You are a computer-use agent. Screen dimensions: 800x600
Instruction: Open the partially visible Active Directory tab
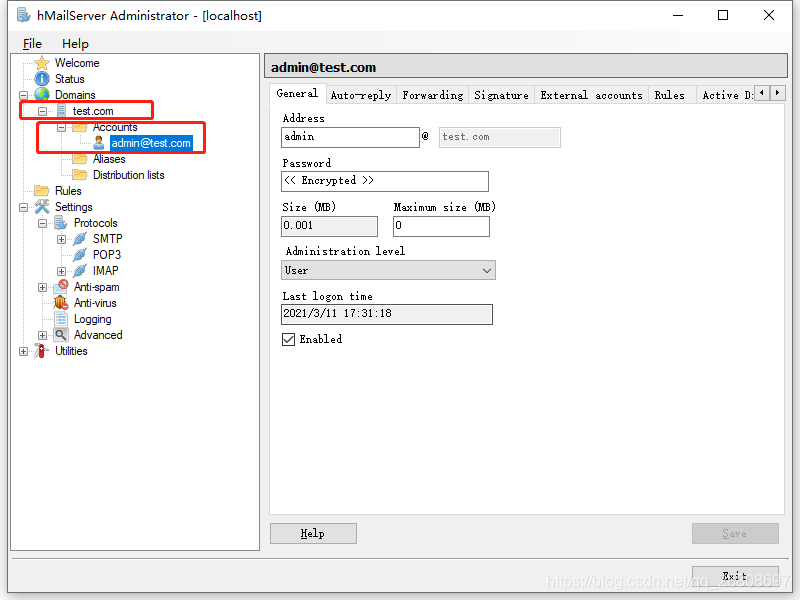[x=727, y=95]
